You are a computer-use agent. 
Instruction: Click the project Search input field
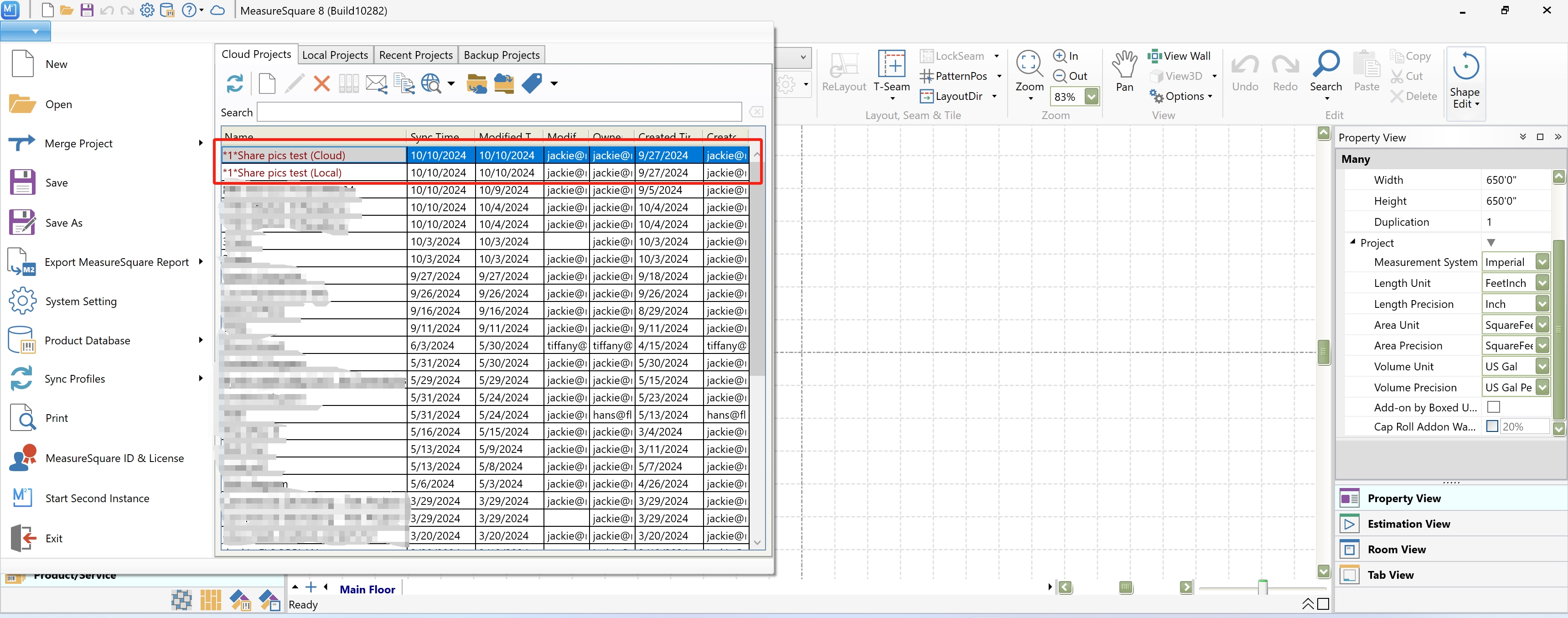pyautogui.click(x=499, y=112)
